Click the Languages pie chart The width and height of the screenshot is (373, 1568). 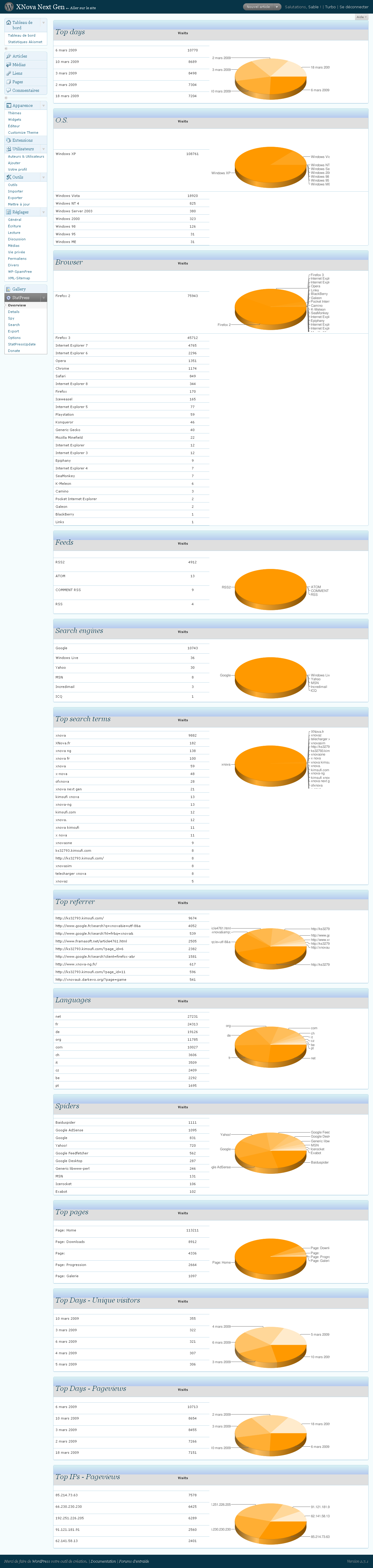[x=270, y=1047]
